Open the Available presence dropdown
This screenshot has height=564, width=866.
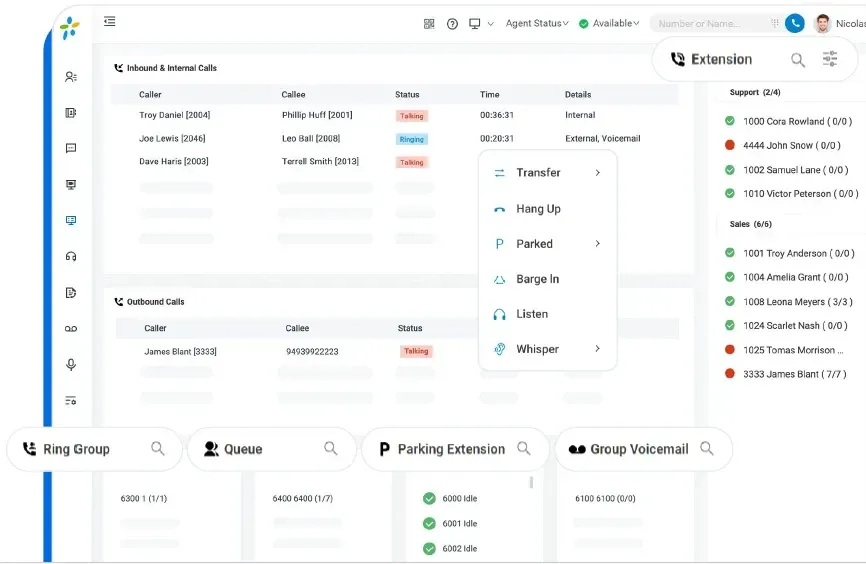point(609,23)
